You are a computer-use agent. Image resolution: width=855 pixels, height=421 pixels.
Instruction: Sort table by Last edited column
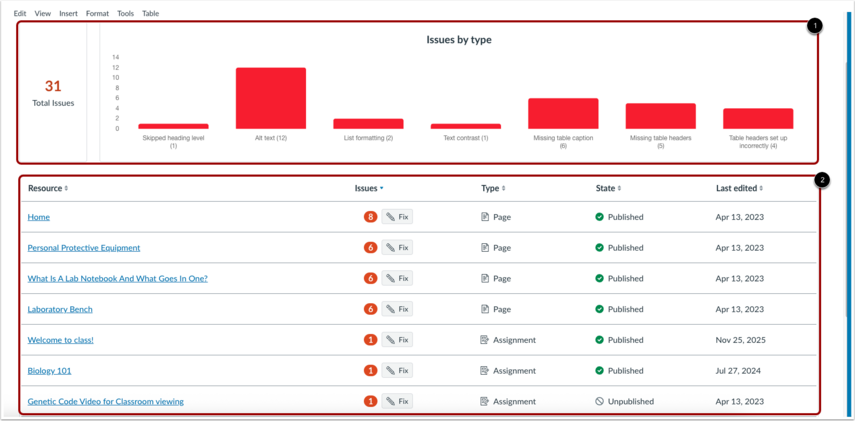point(739,188)
